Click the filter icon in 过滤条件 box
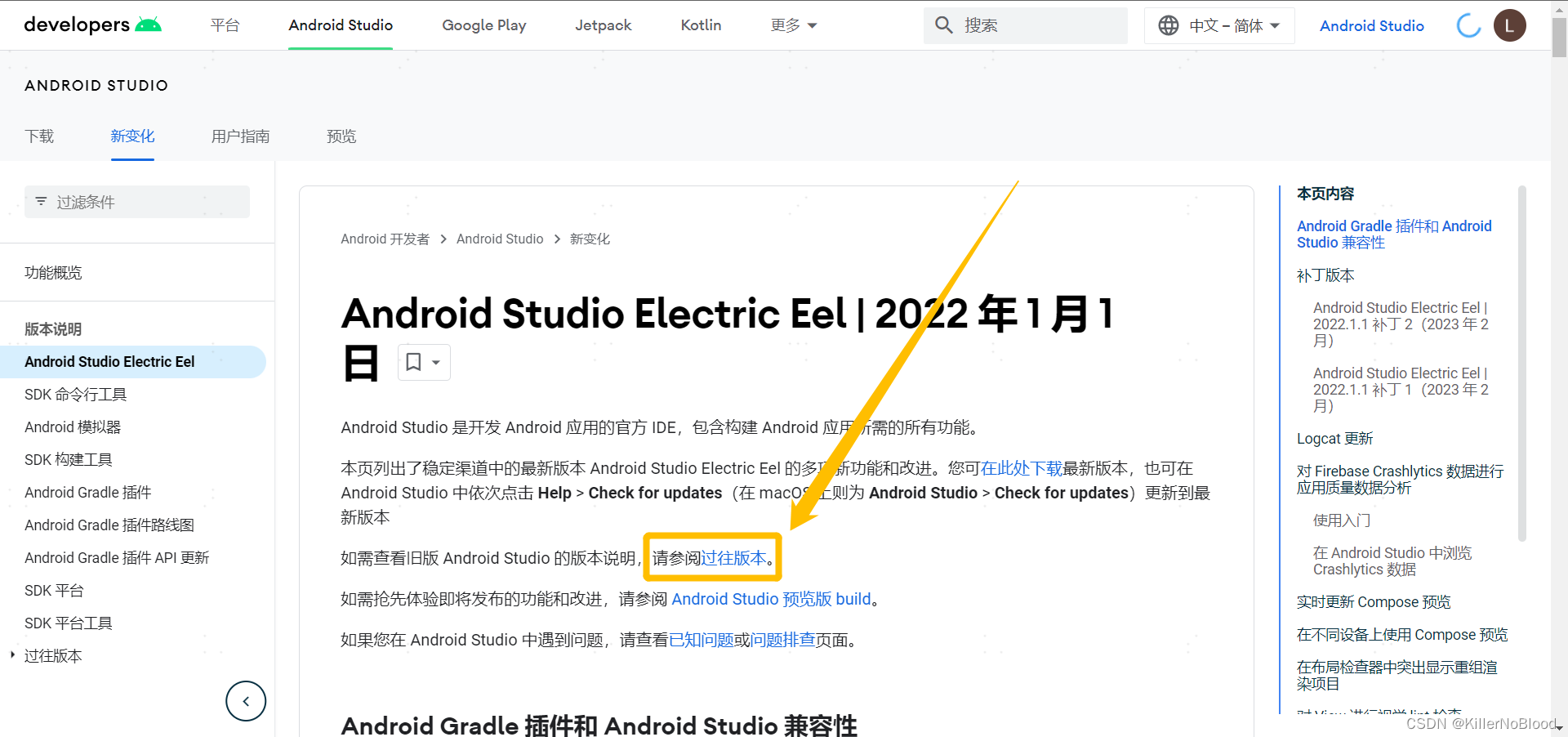 pyautogui.click(x=41, y=201)
